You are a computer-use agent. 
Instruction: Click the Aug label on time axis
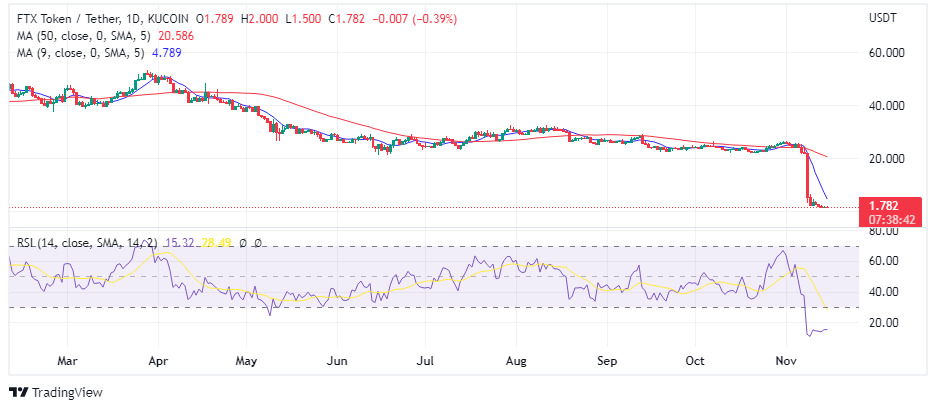click(516, 361)
